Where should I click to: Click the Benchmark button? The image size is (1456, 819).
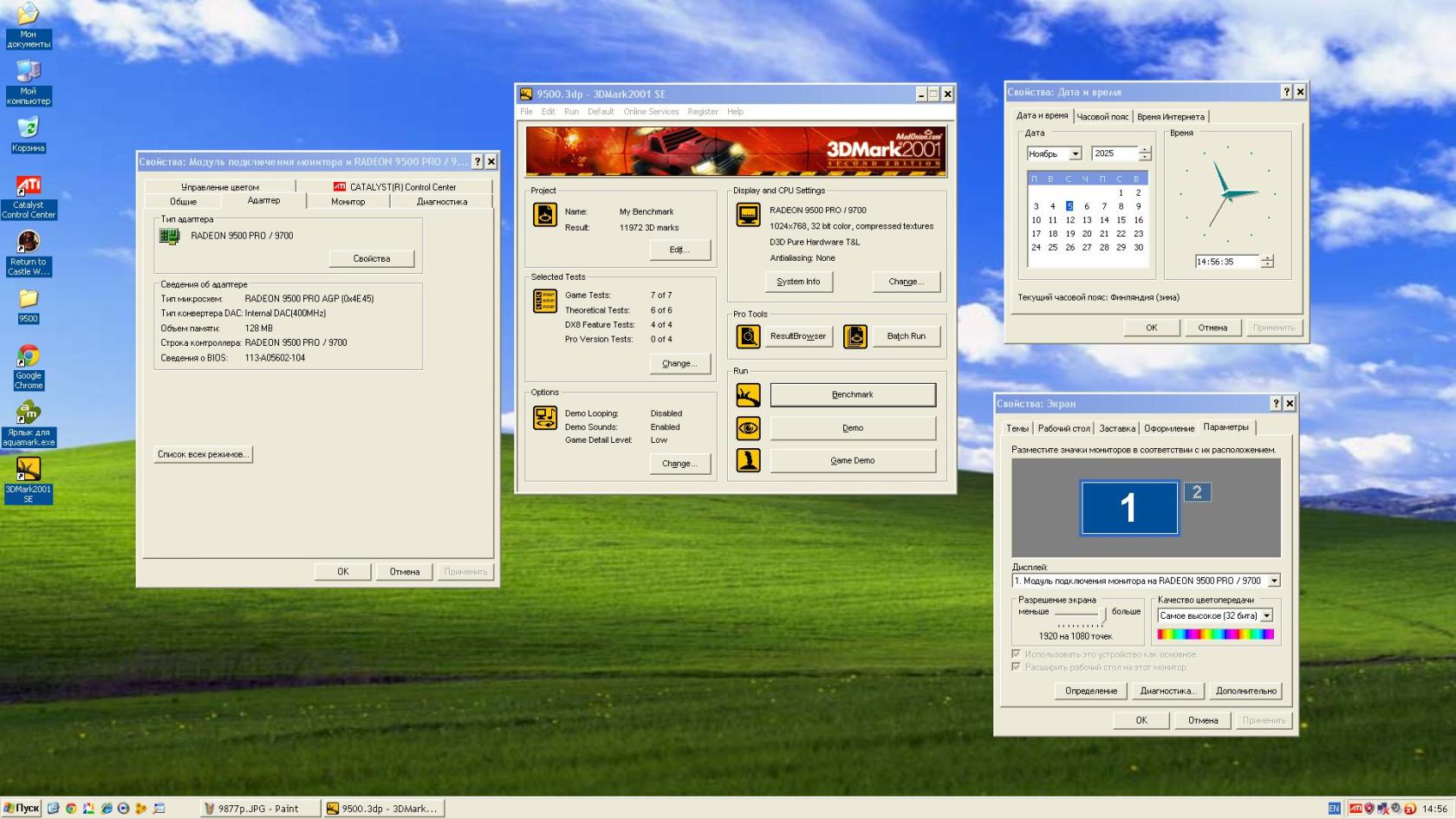tap(853, 395)
